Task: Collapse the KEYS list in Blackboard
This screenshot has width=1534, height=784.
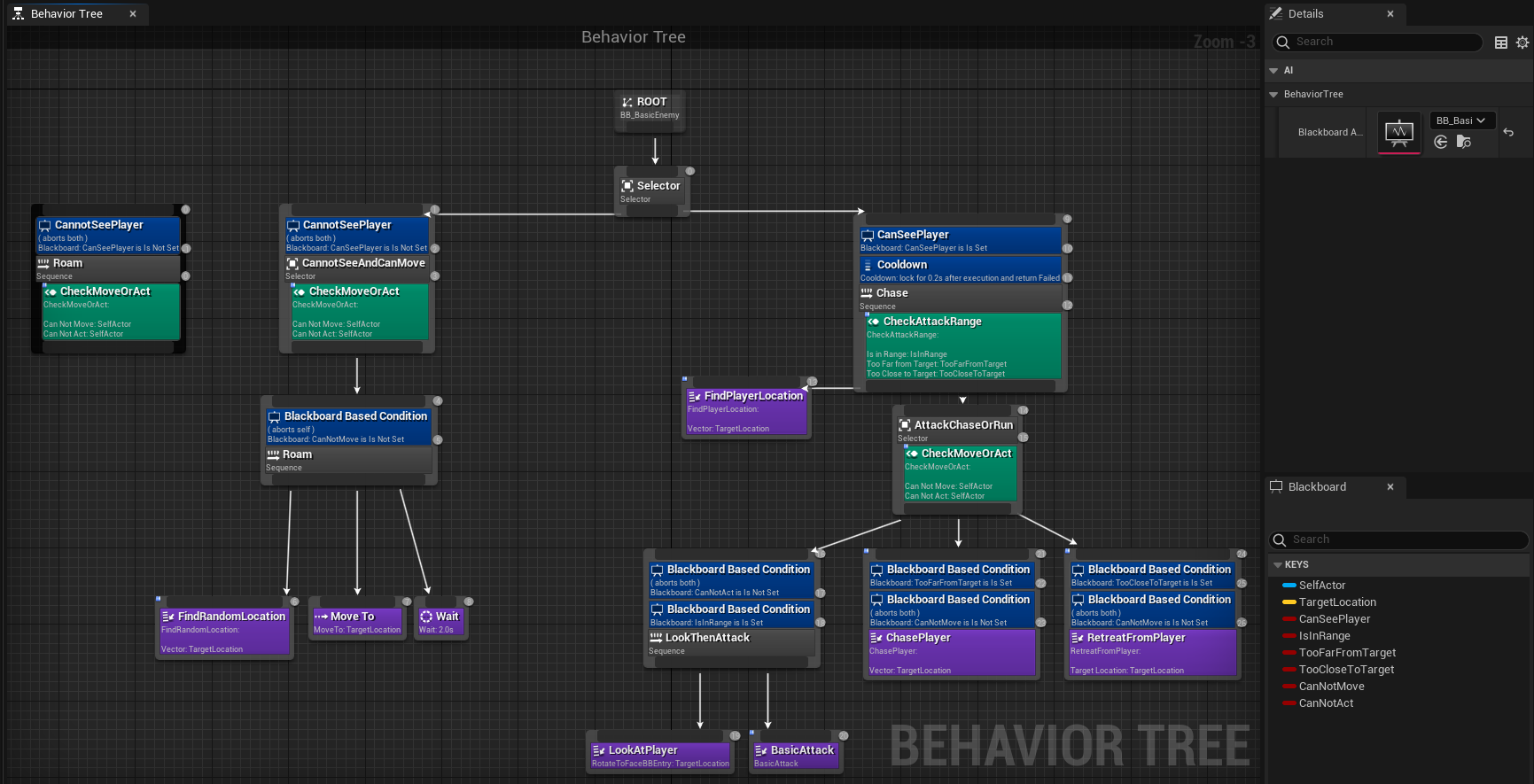Action: point(1278,565)
